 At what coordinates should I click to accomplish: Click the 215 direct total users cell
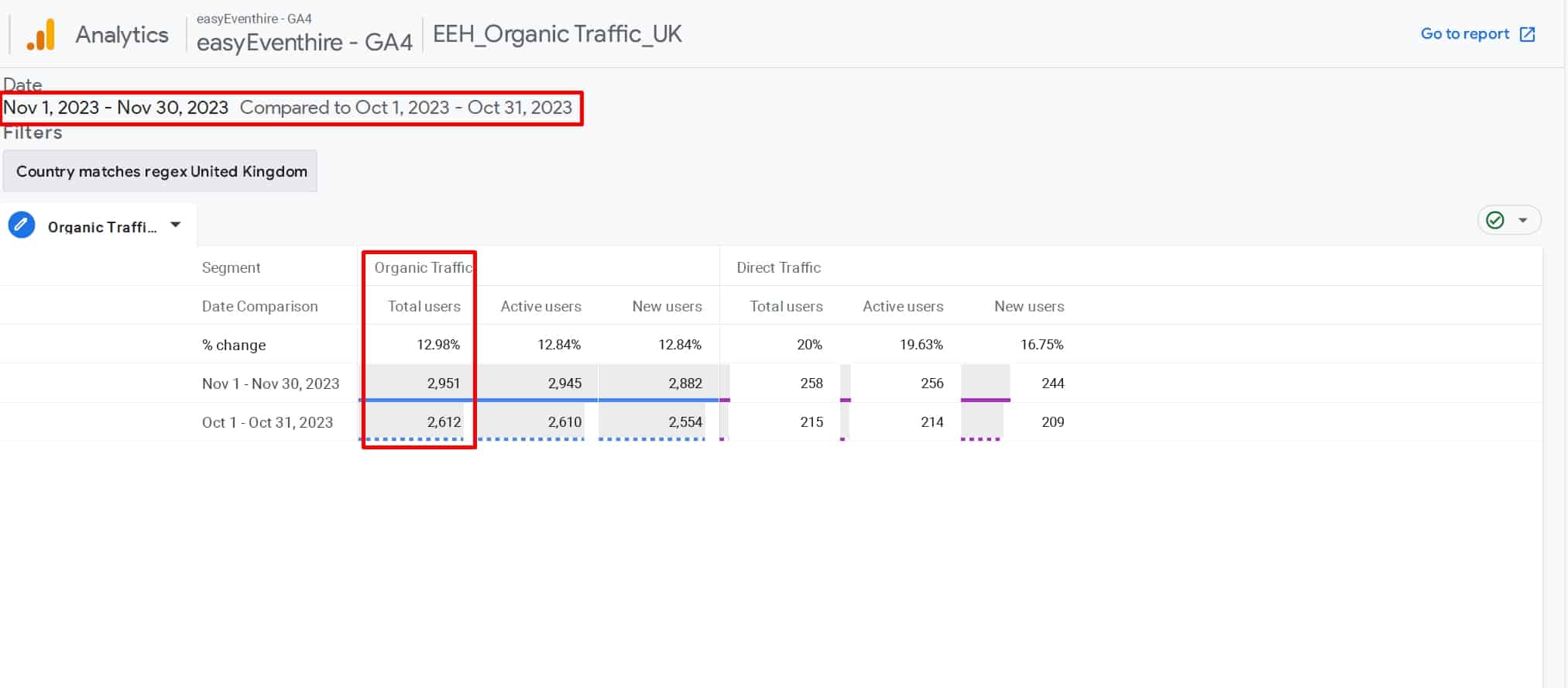click(x=811, y=421)
